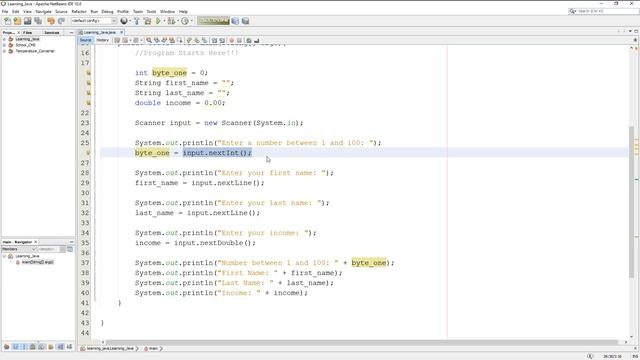The height and width of the screenshot is (360, 640).
Task: Click line number 37 in the gutter
Action: tap(85, 263)
